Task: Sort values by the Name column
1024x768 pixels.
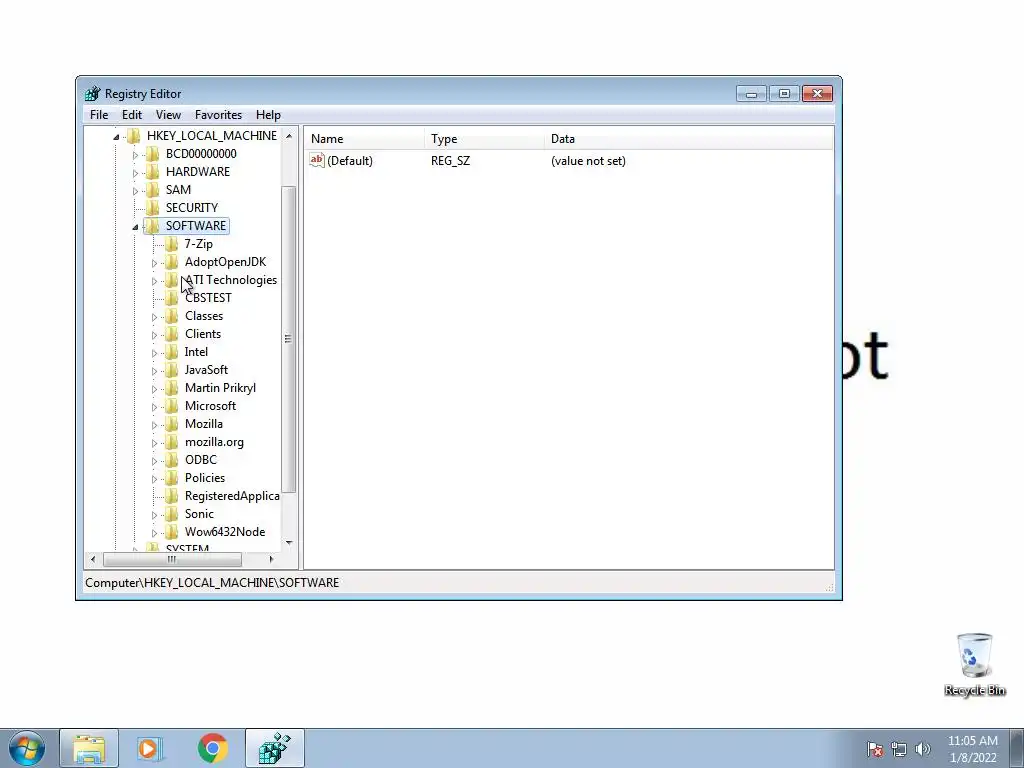Action: pyautogui.click(x=364, y=138)
